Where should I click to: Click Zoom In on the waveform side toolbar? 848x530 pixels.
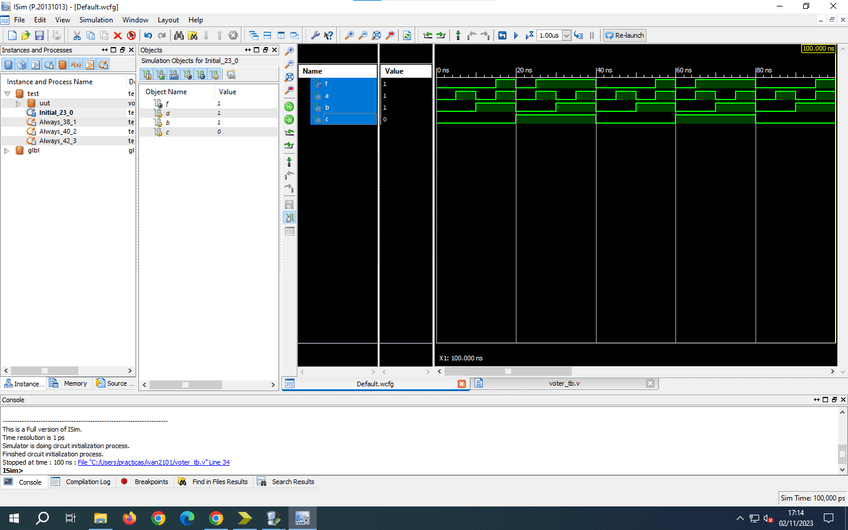point(290,51)
